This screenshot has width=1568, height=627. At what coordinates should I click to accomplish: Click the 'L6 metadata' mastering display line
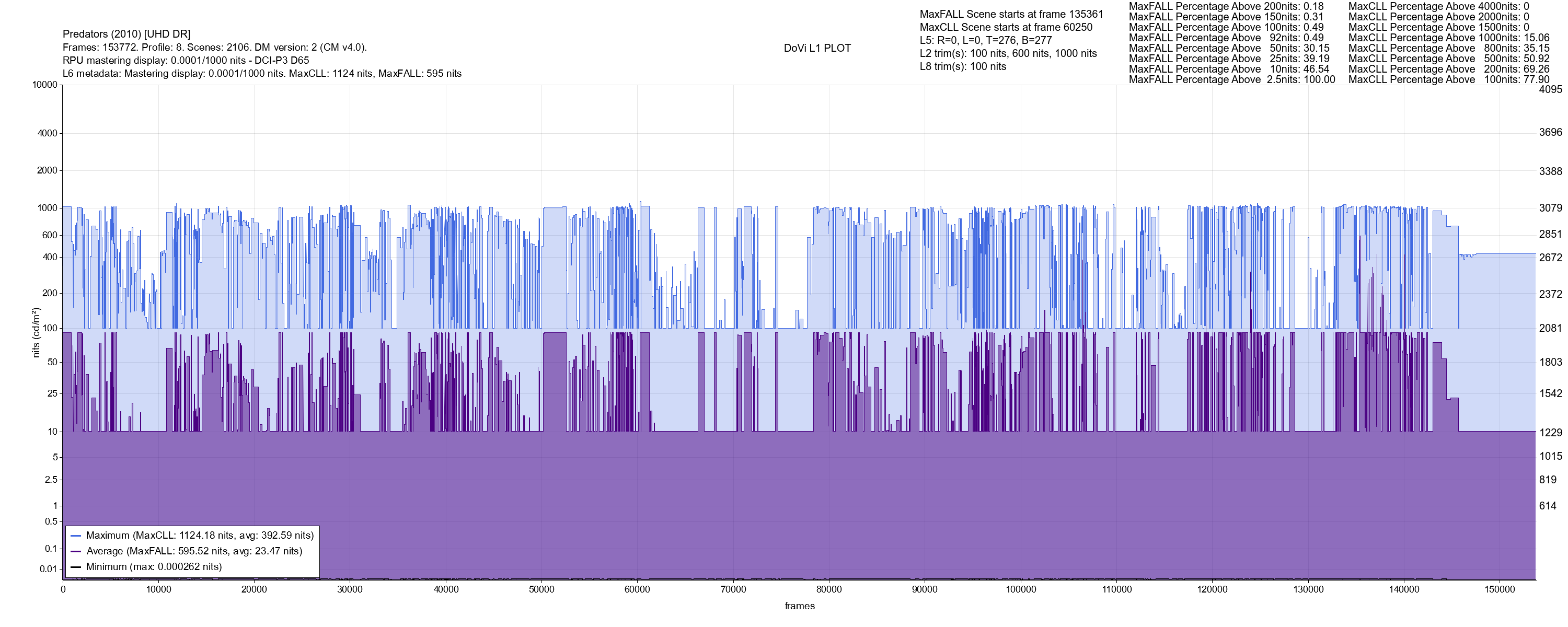262,74
